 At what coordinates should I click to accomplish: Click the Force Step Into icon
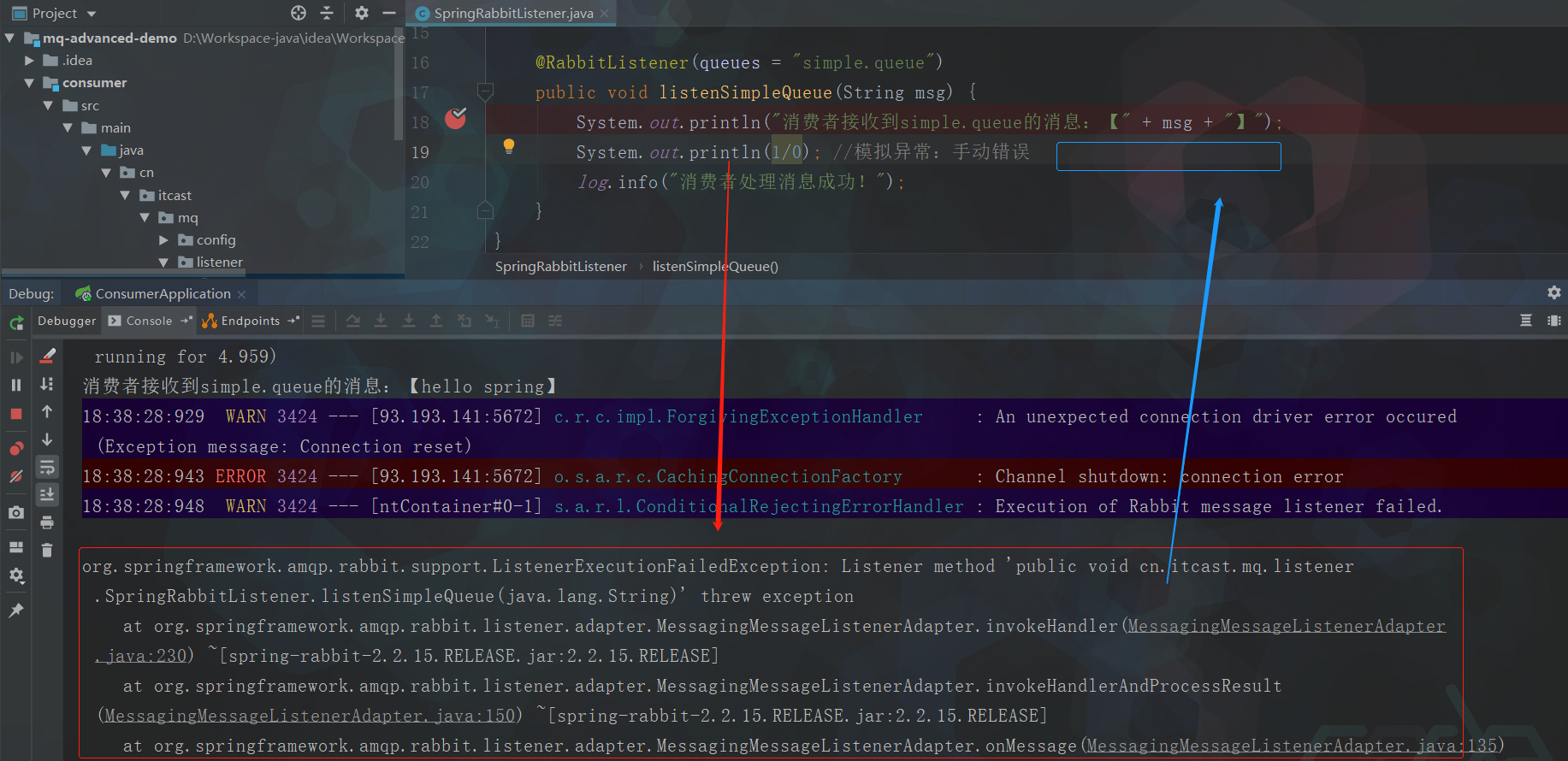pos(409,321)
